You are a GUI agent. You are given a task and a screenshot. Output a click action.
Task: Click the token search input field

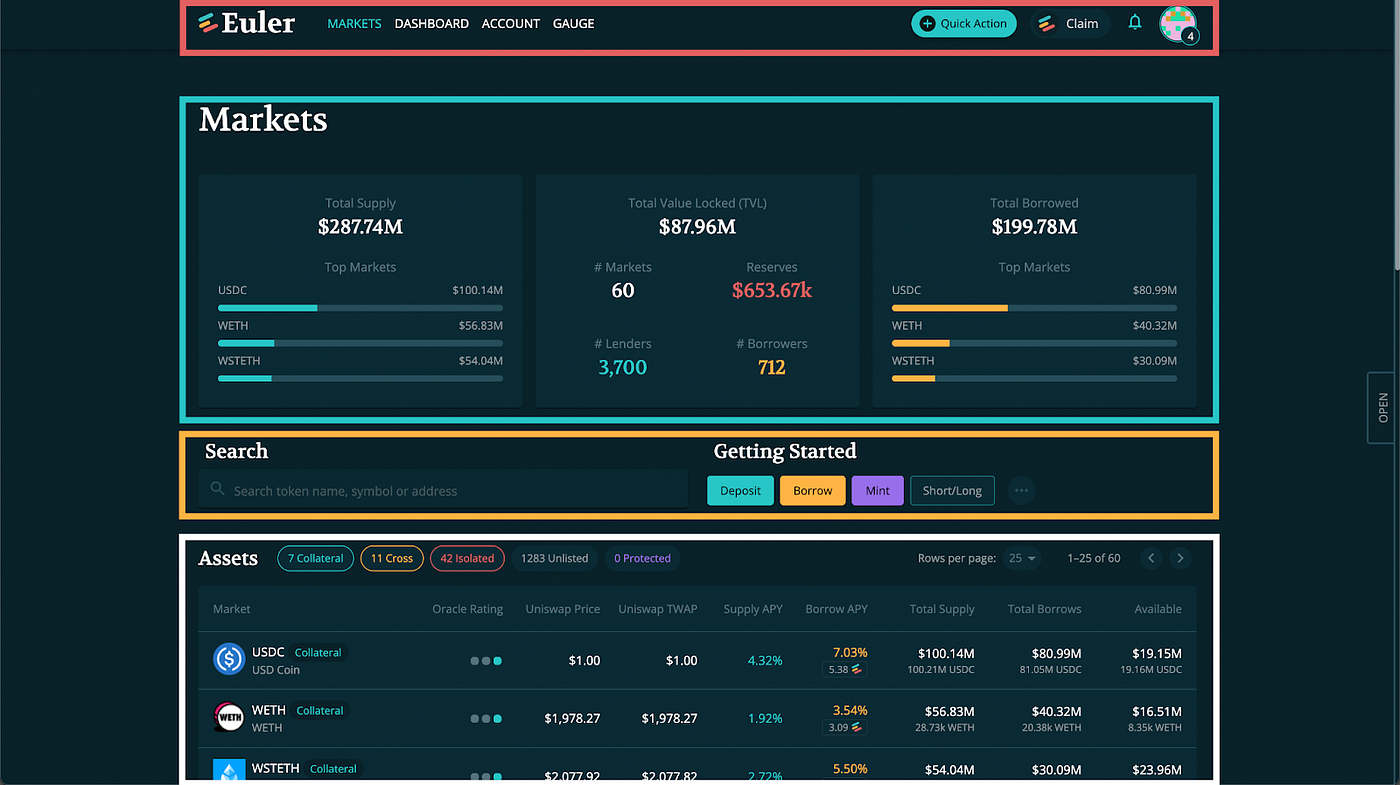click(443, 490)
